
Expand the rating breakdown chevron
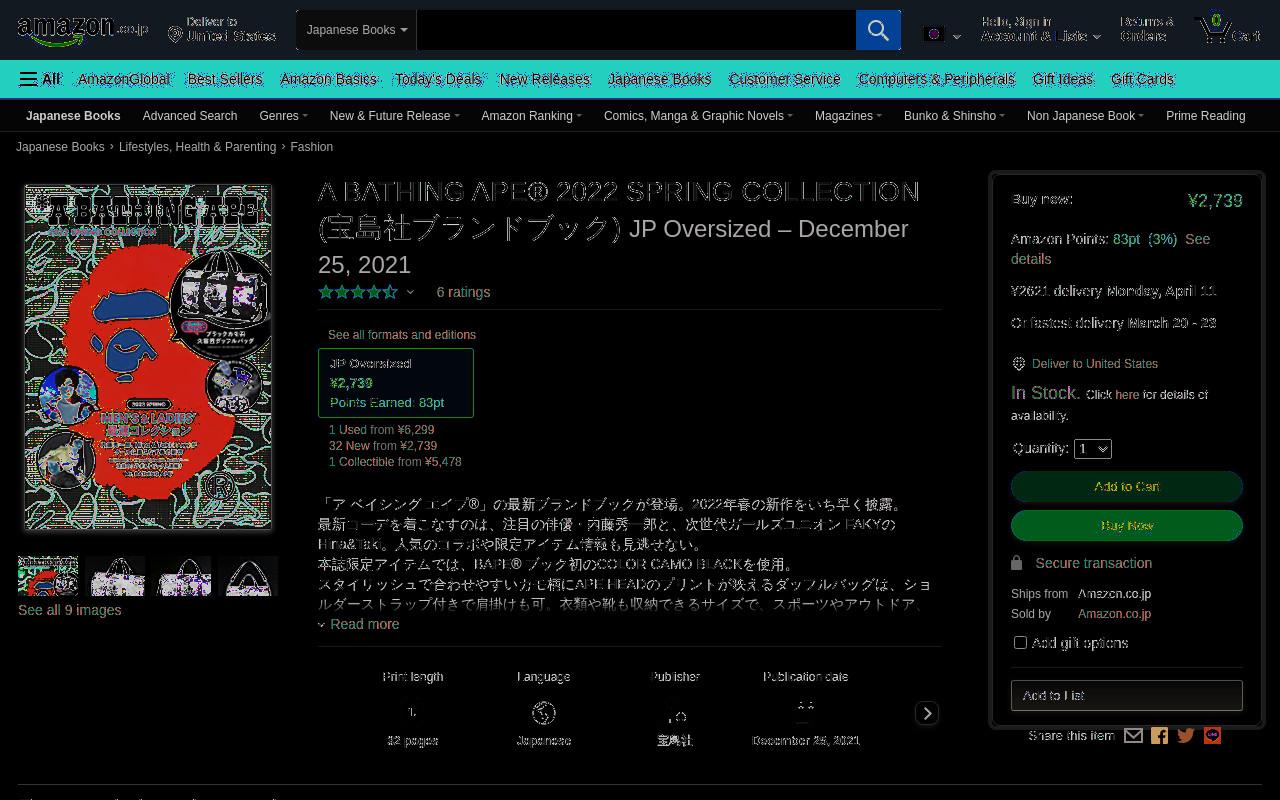[410, 293]
